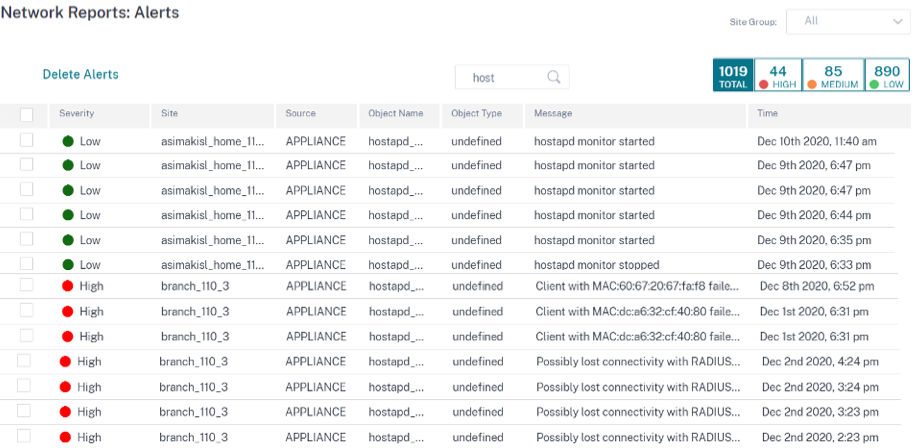Check the row dated Dec 2nd 2020, 4:24 pm
Screen dimensions: 916x448
(24, 361)
